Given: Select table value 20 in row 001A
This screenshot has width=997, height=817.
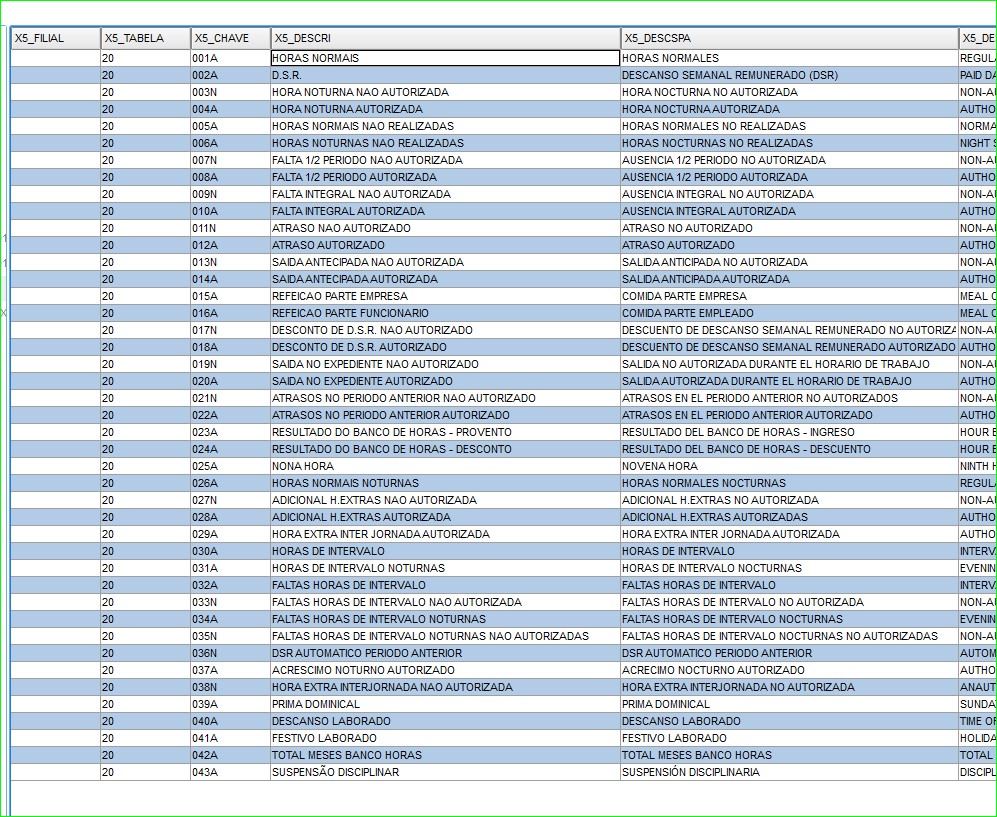Looking at the screenshot, I should click(146, 58).
